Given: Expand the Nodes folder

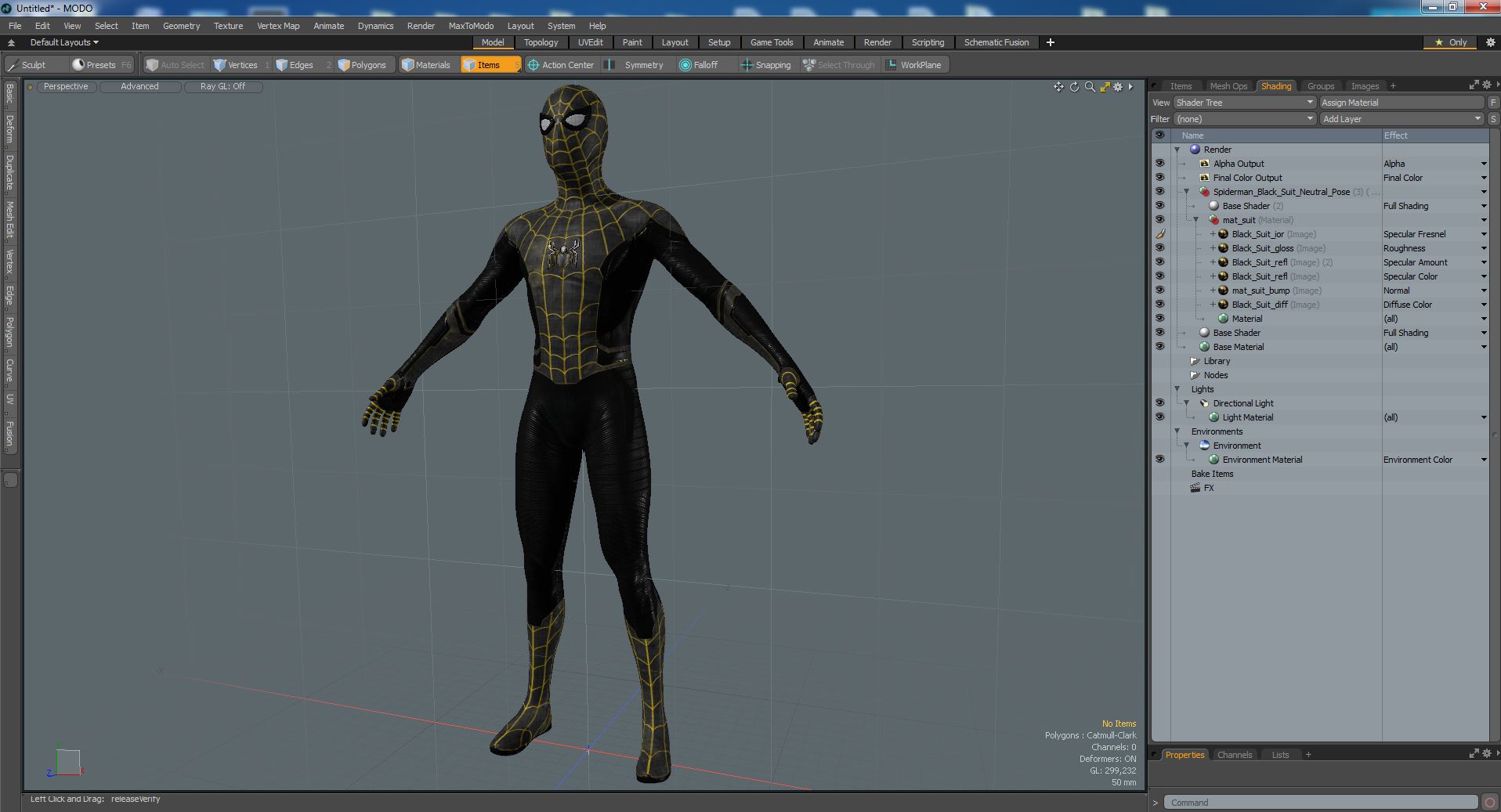Looking at the screenshot, I should coord(1195,375).
